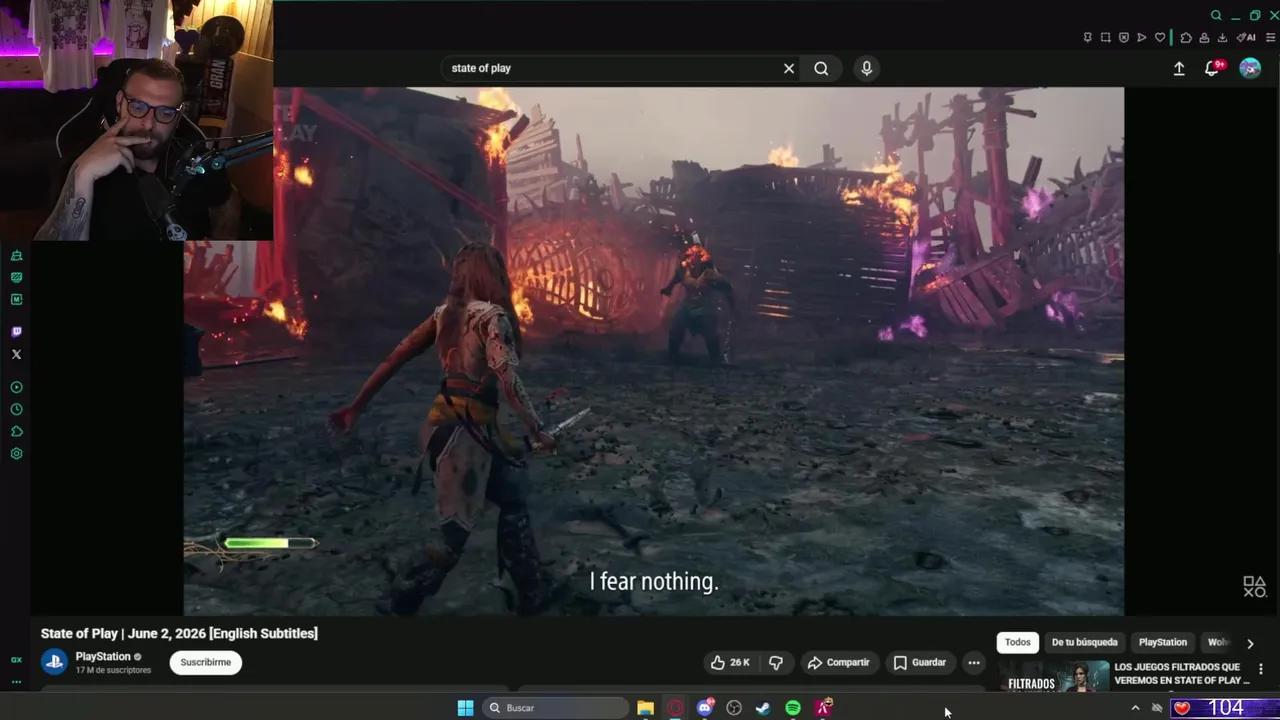Click the taskbar Buscar search box
The height and width of the screenshot is (720, 1280).
(x=554, y=708)
